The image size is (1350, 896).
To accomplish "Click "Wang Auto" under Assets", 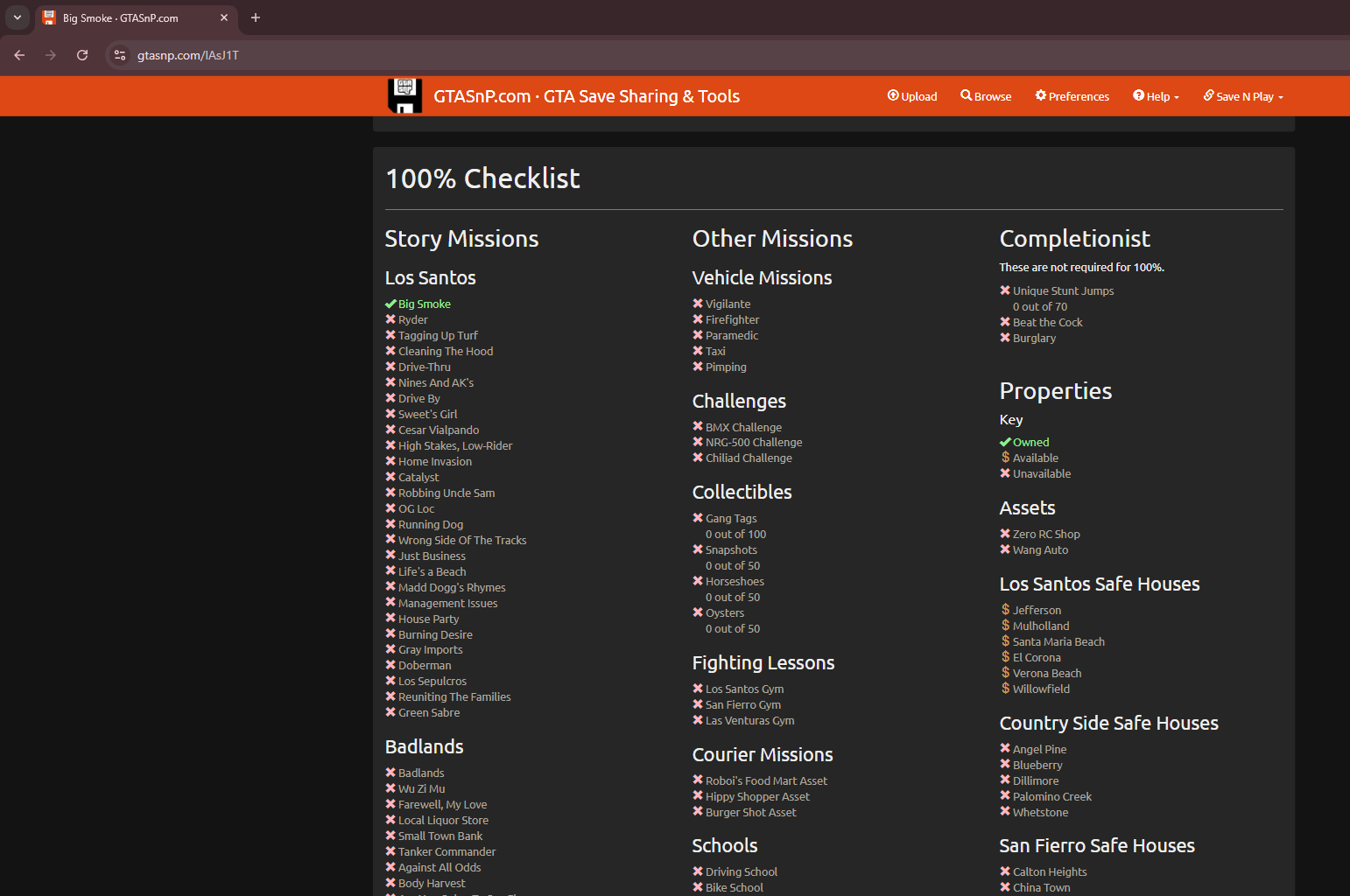I will 1040,549.
